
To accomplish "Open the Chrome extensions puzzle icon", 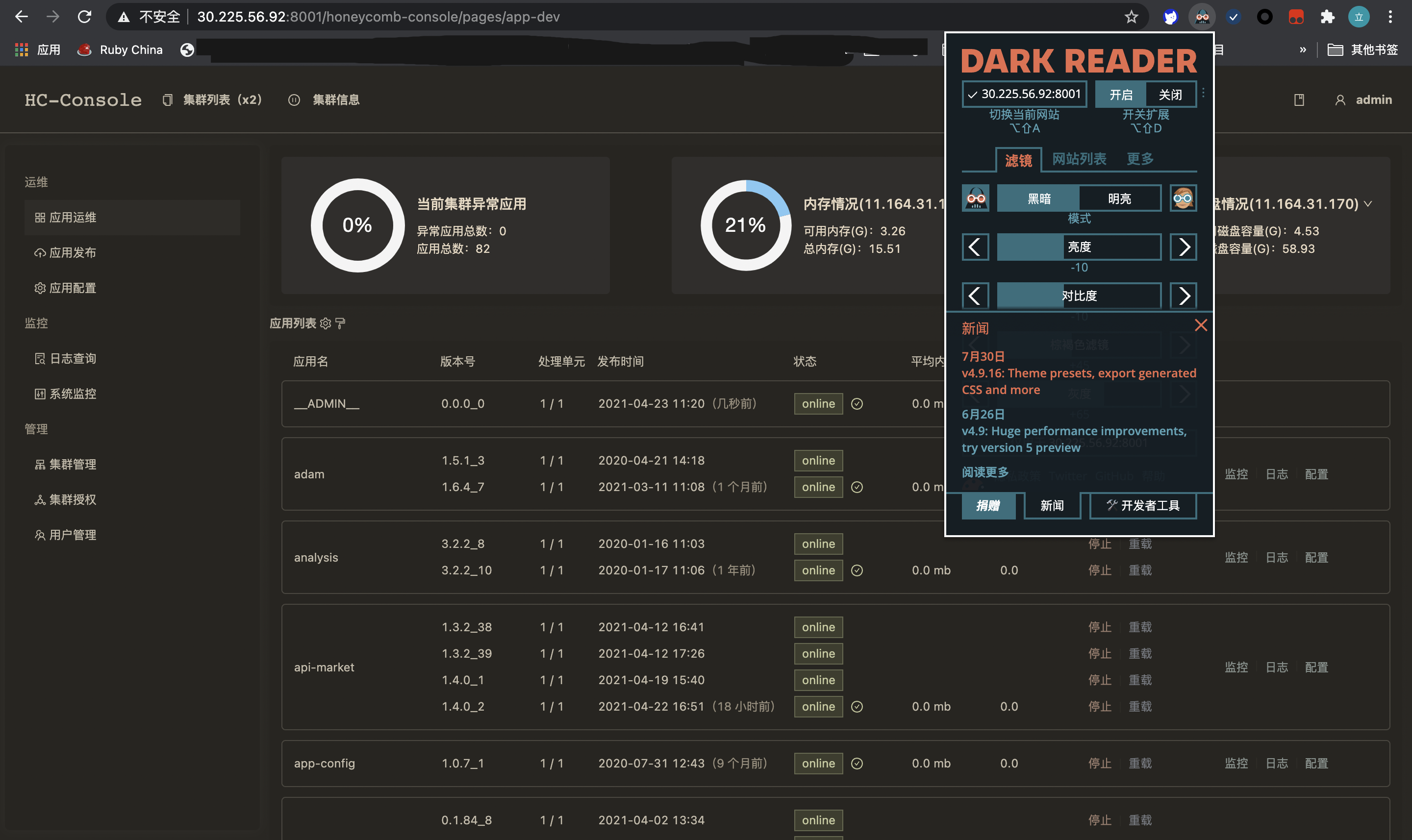I will (x=1327, y=17).
